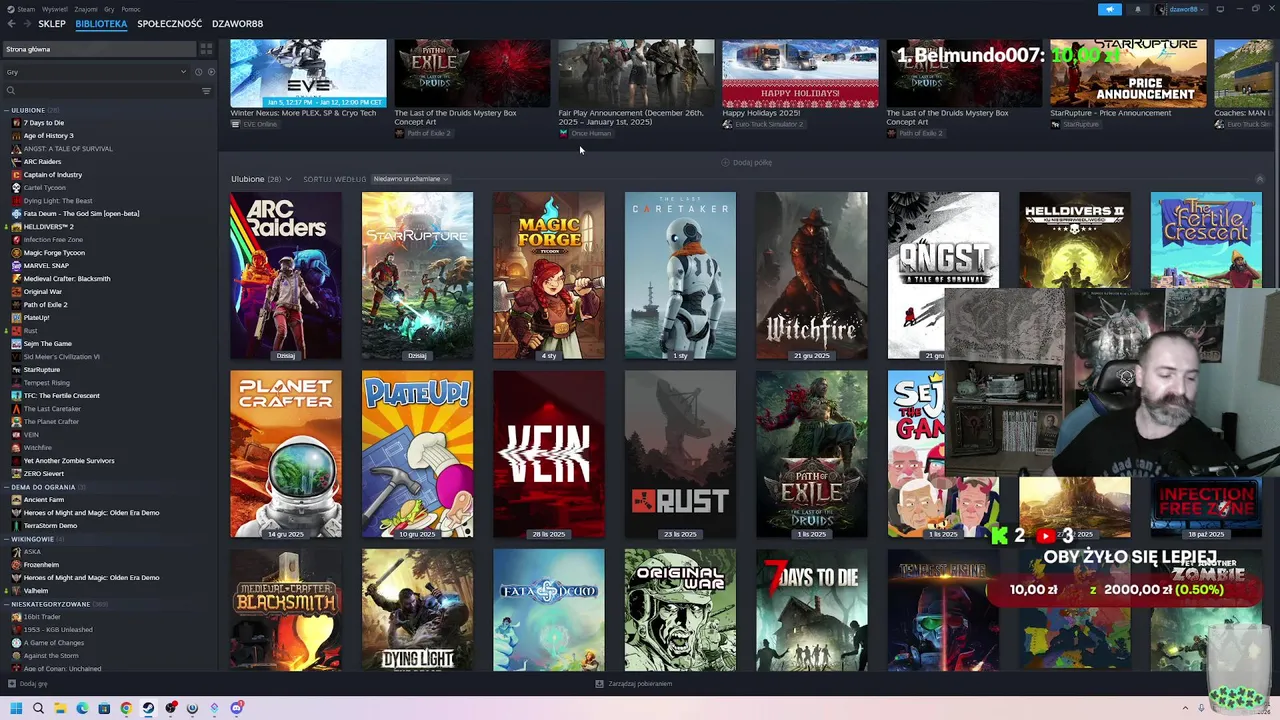The image size is (1280, 720).
Task: Open advanced filter options icon in sidebar
Action: [206, 91]
